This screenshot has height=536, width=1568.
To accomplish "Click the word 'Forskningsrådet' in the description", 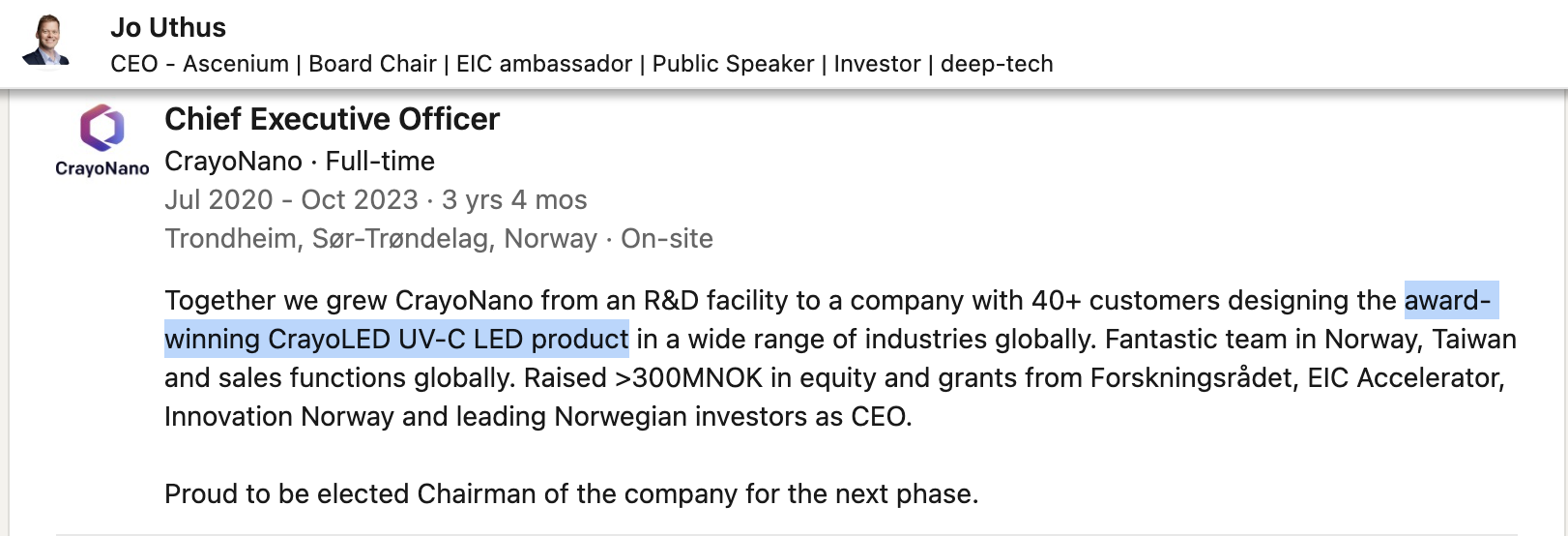I will (x=1193, y=377).
